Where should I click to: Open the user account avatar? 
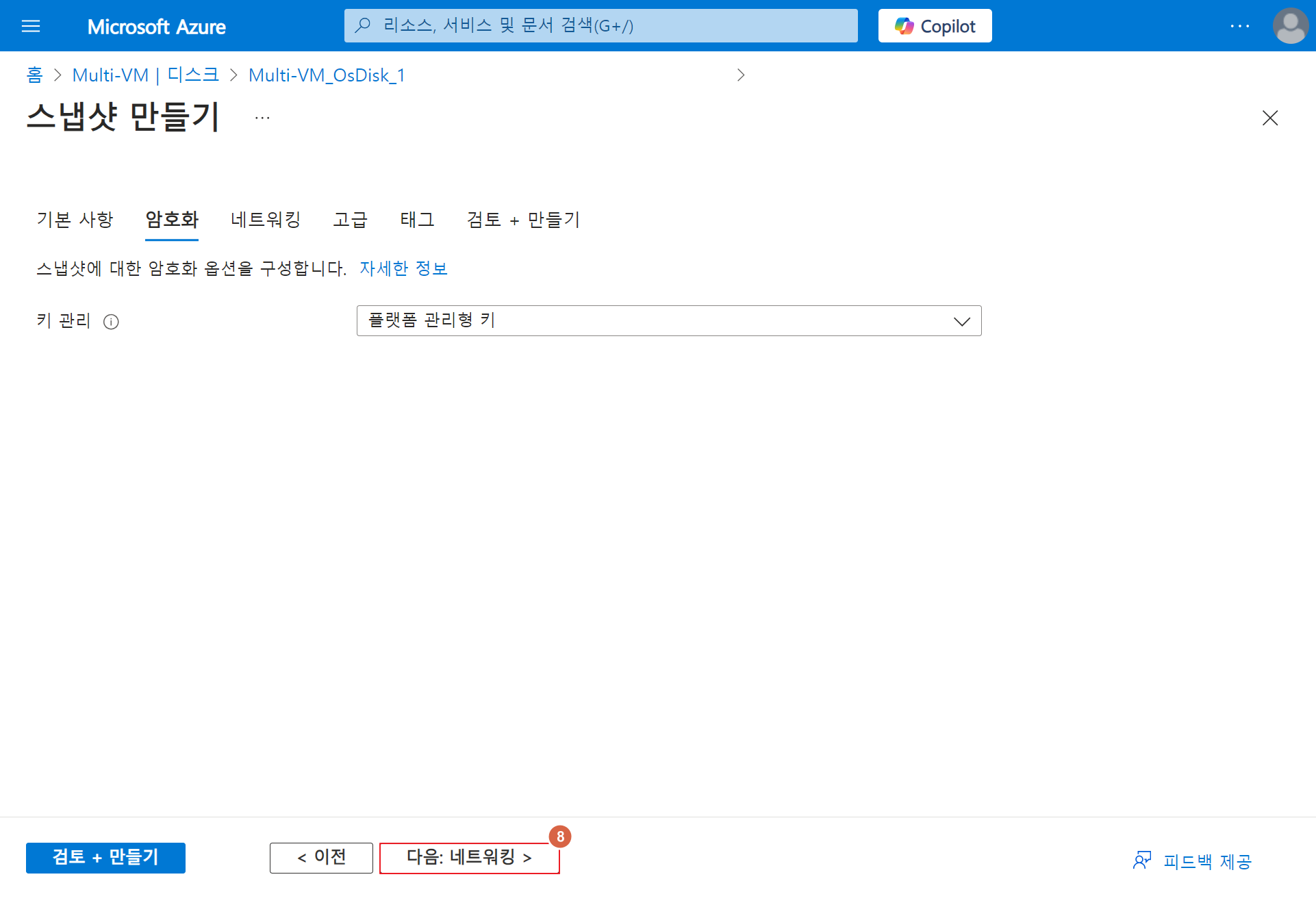point(1290,26)
